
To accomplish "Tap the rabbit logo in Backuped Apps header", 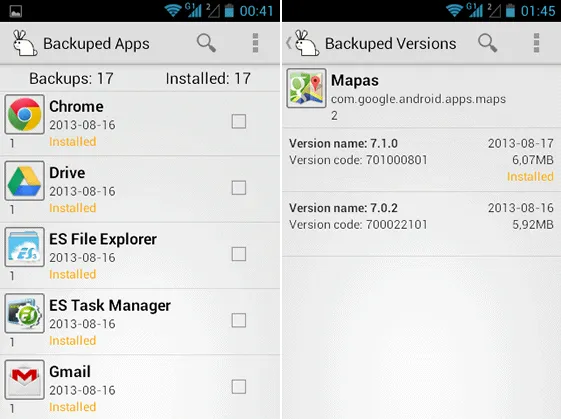I will 24,43.
